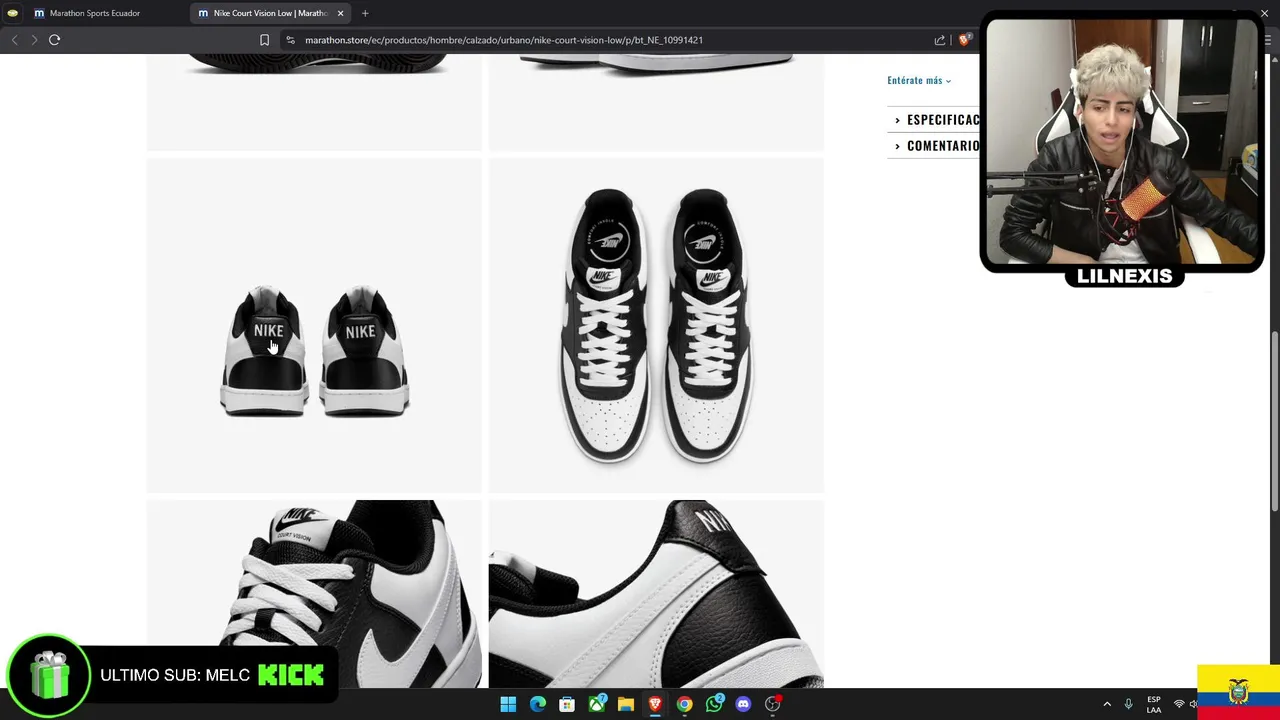
Task: Switch to the Marathon Sports Ecuador tab
Action: coord(95,13)
